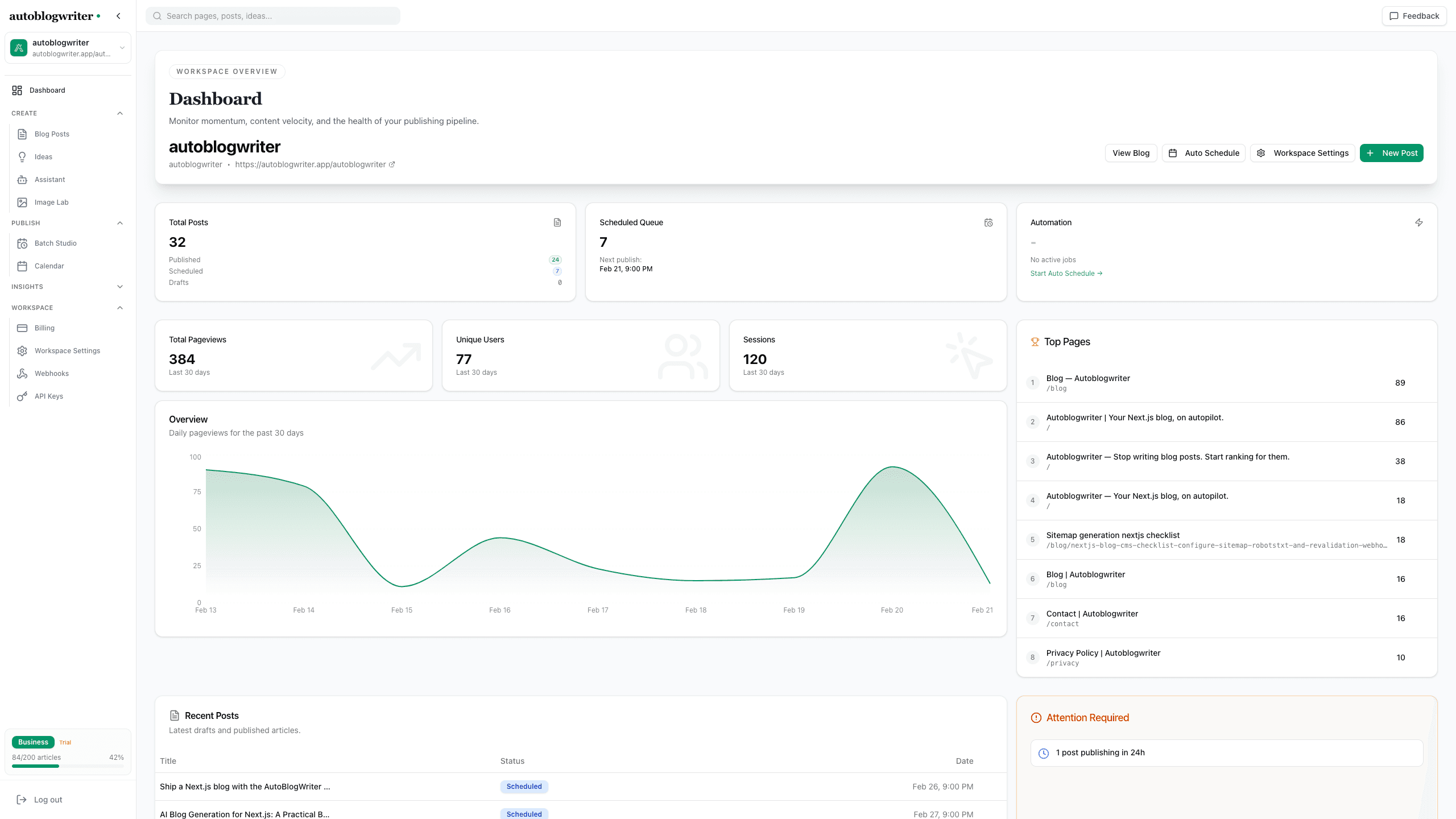Open external link icon beside workspace URL
Screen dimensions: 1456x819
pos(392,164)
